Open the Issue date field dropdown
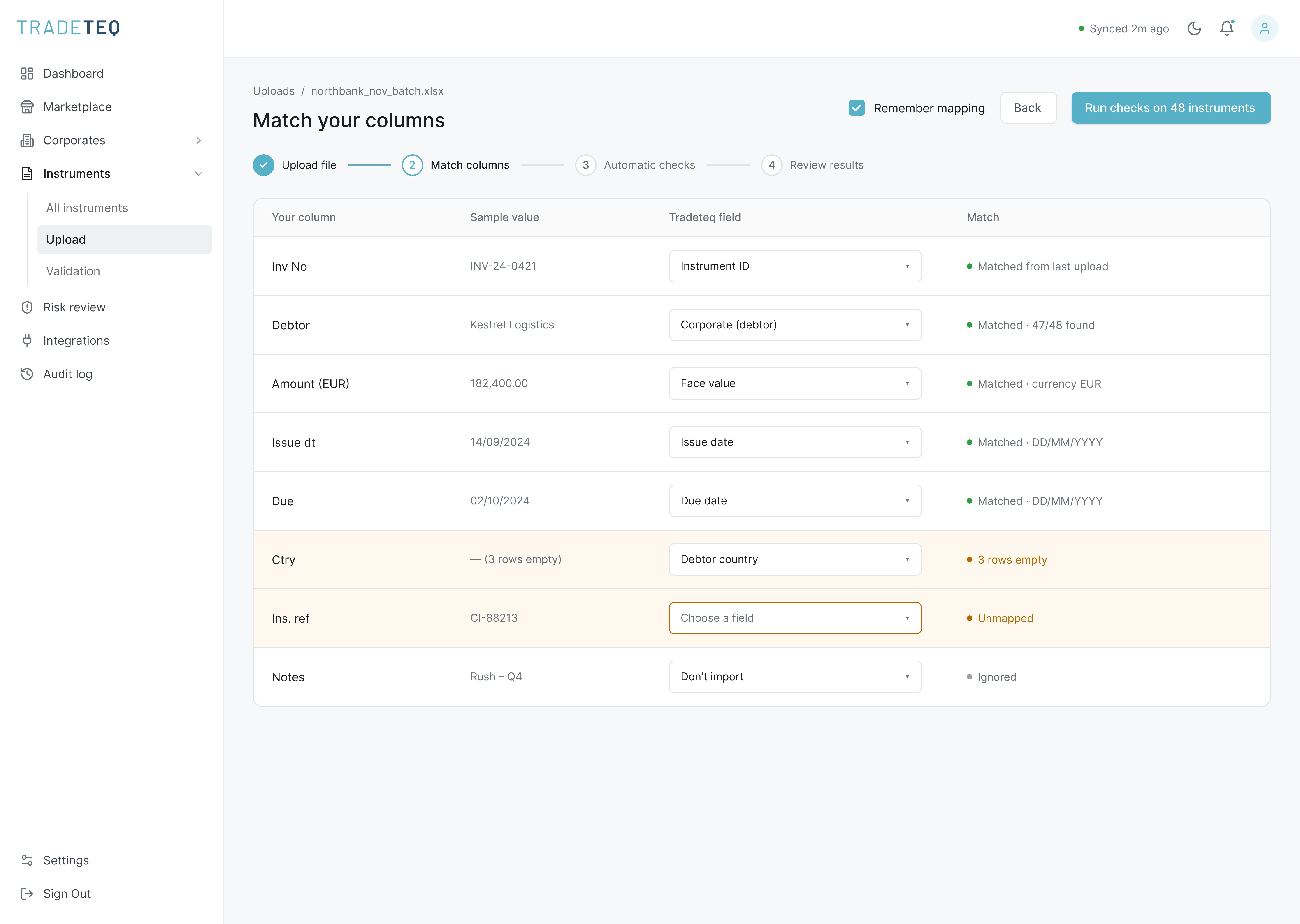This screenshot has width=1300, height=924. tap(795, 442)
